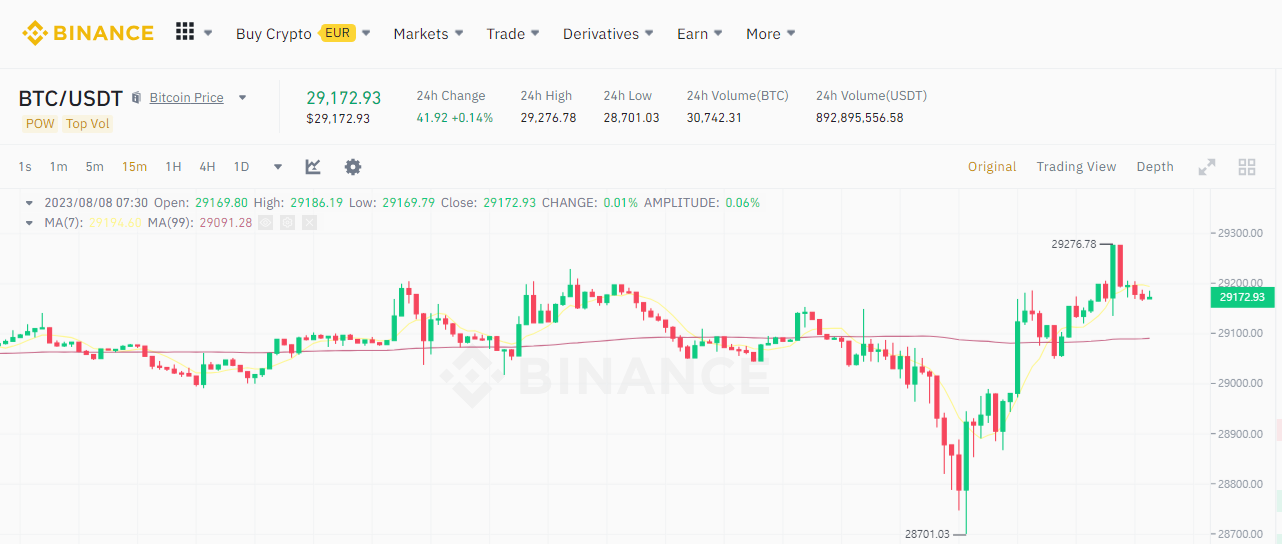Open the technical indicator chart icon
Image resolution: width=1282 pixels, height=544 pixels.
[313, 167]
